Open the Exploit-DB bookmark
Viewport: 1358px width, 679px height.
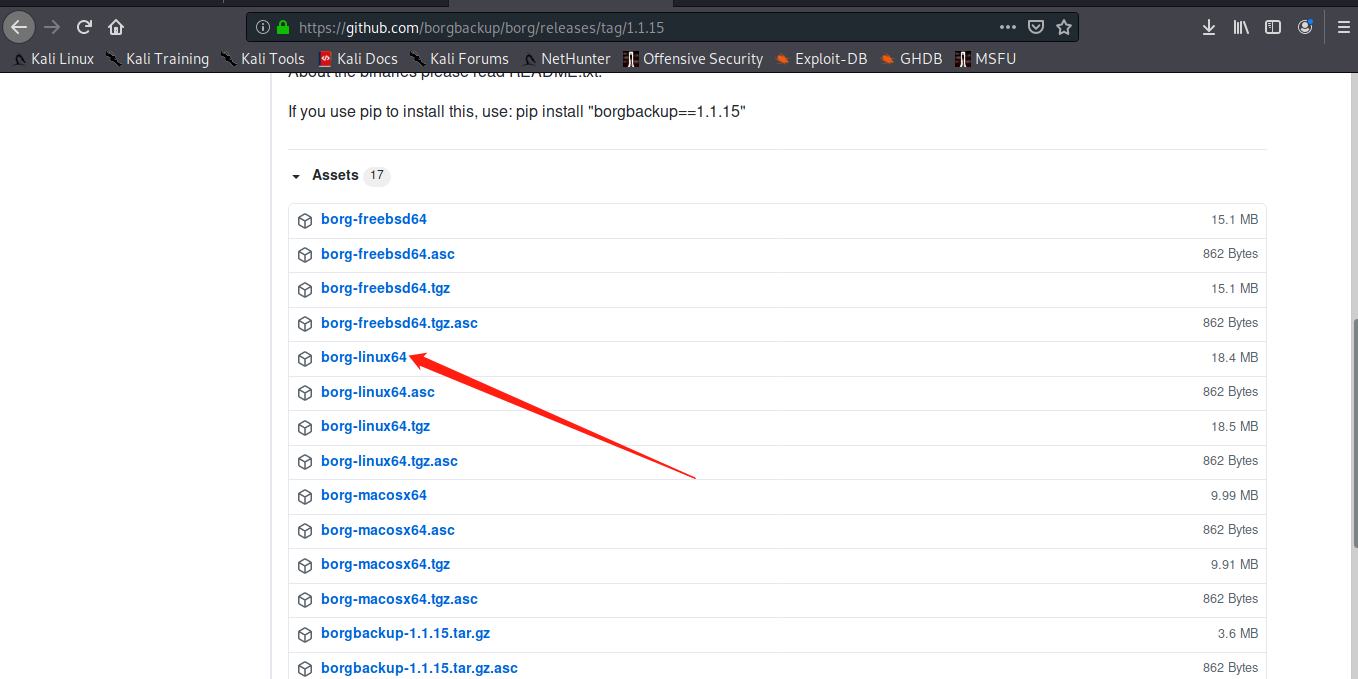pyautogui.click(x=821, y=59)
